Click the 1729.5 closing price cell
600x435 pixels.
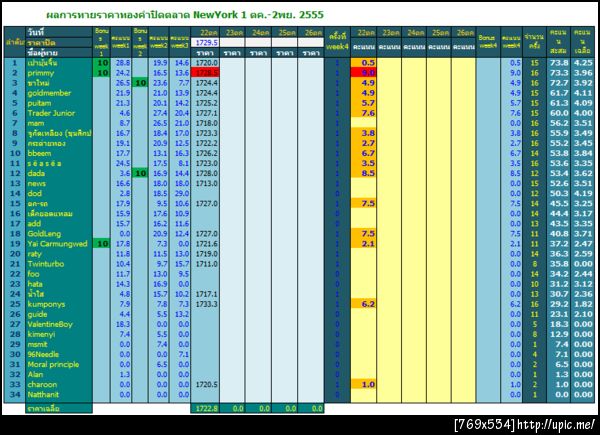205,42
